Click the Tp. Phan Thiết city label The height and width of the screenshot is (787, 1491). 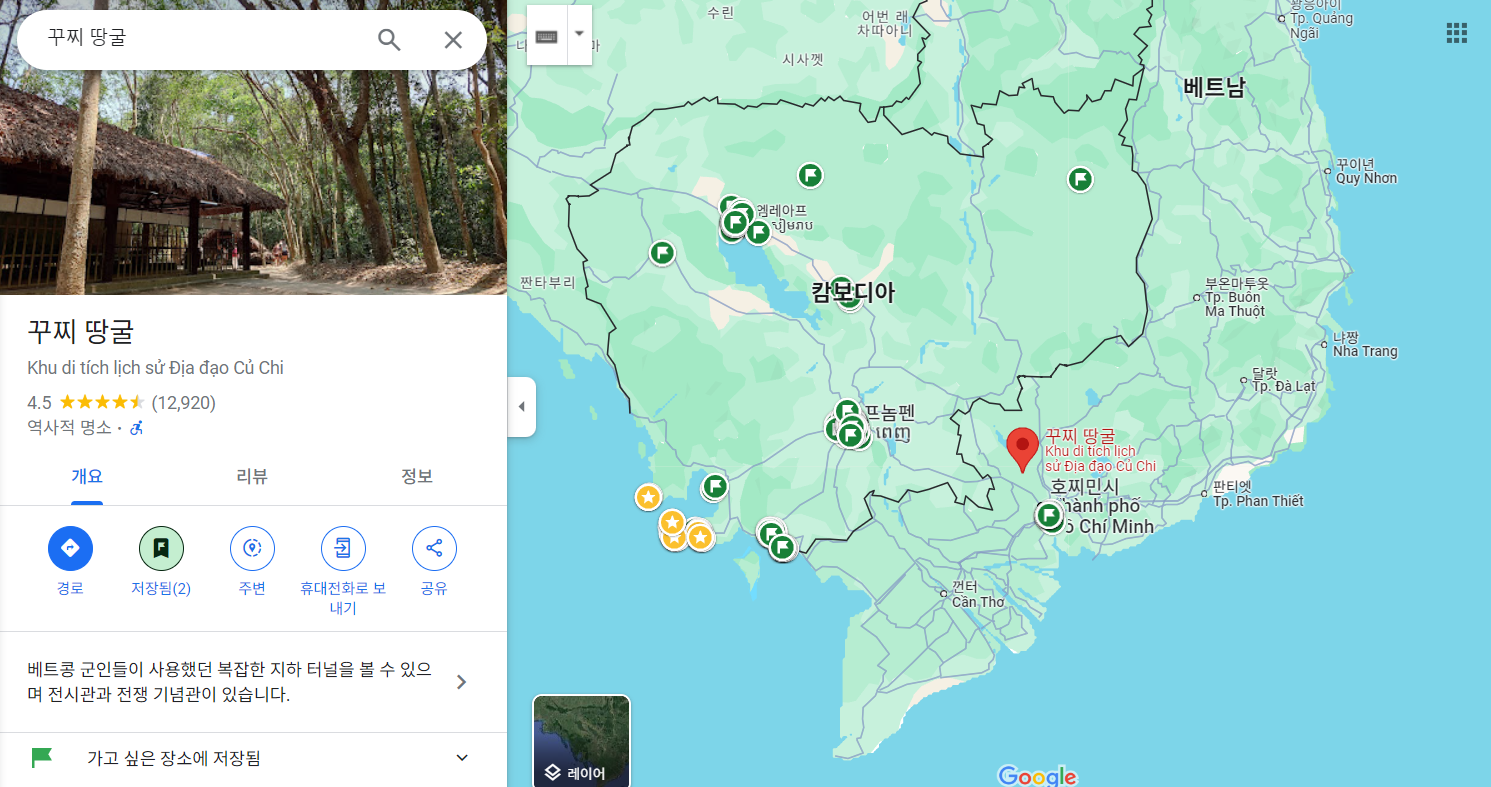(1258, 501)
